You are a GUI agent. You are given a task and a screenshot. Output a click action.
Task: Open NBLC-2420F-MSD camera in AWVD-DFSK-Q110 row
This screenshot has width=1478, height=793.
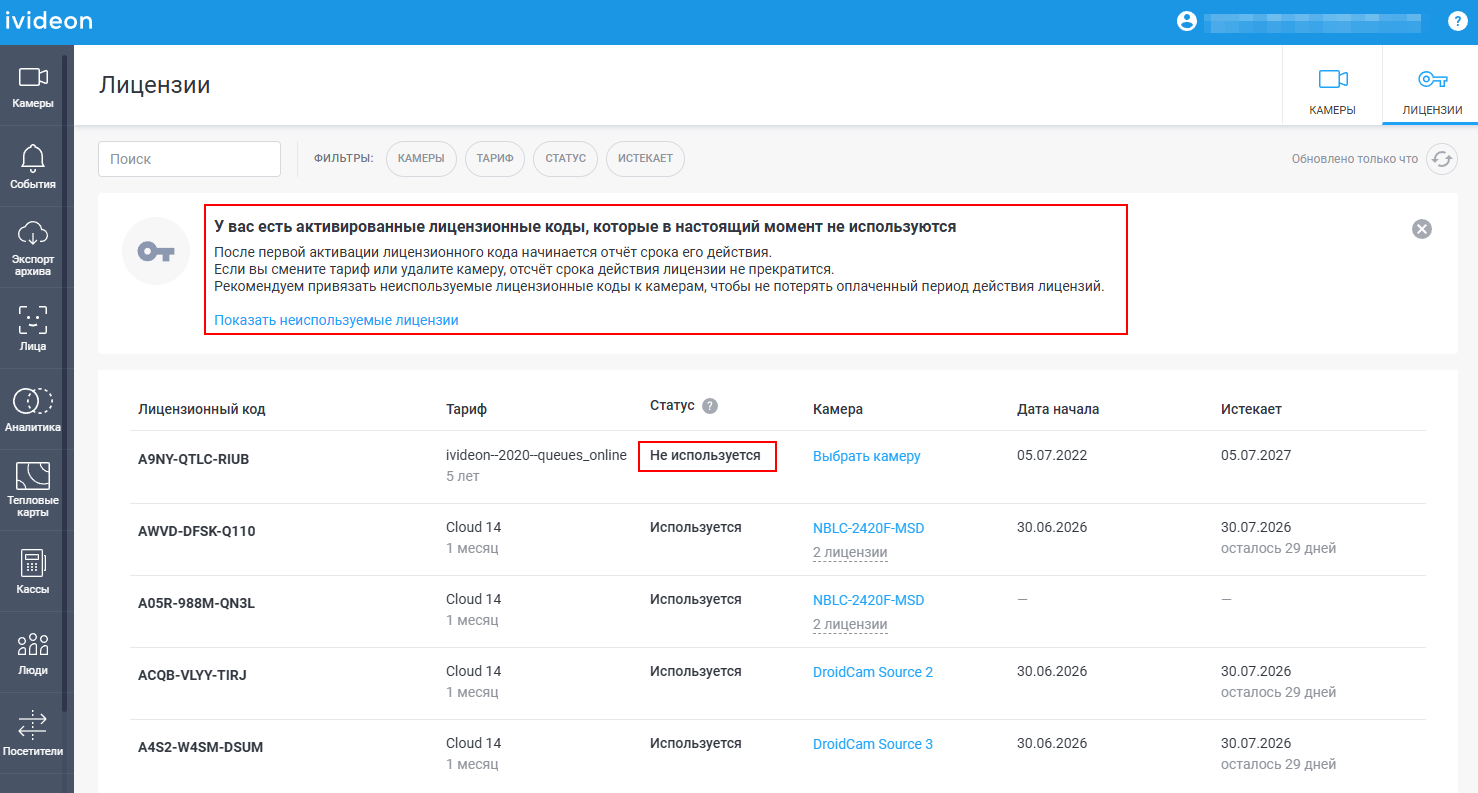[869, 528]
